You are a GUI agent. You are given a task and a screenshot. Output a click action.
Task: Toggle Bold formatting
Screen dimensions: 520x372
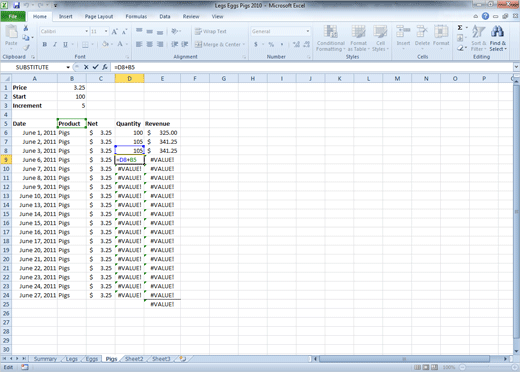click(x=44, y=44)
